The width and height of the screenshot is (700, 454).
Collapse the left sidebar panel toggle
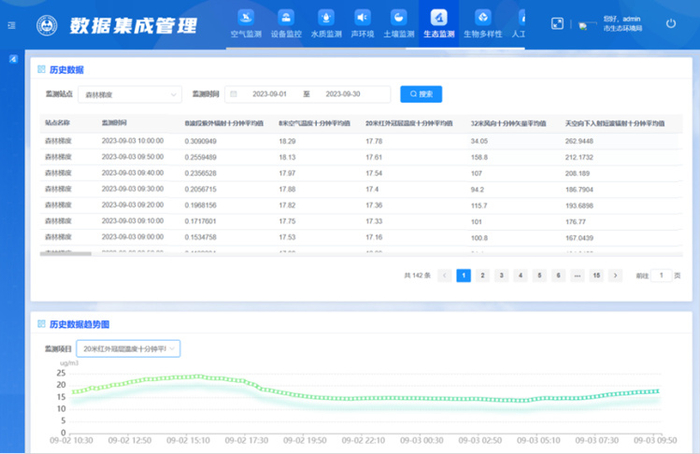(x=12, y=60)
